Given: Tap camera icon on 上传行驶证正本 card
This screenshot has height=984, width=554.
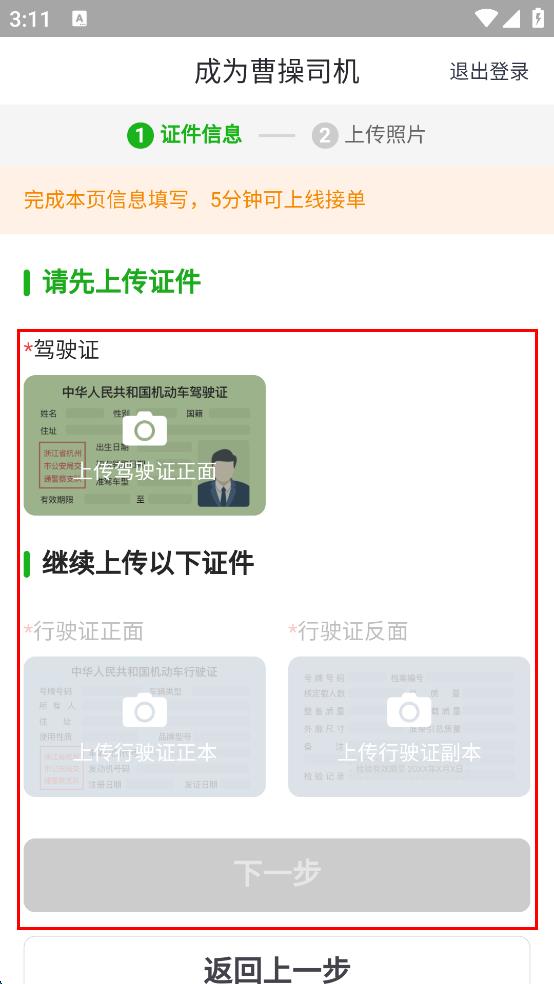Looking at the screenshot, I should click(145, 710).
